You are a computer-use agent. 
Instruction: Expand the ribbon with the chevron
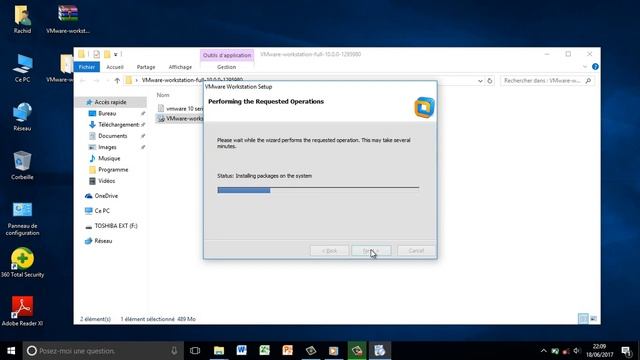coord(584,67)
